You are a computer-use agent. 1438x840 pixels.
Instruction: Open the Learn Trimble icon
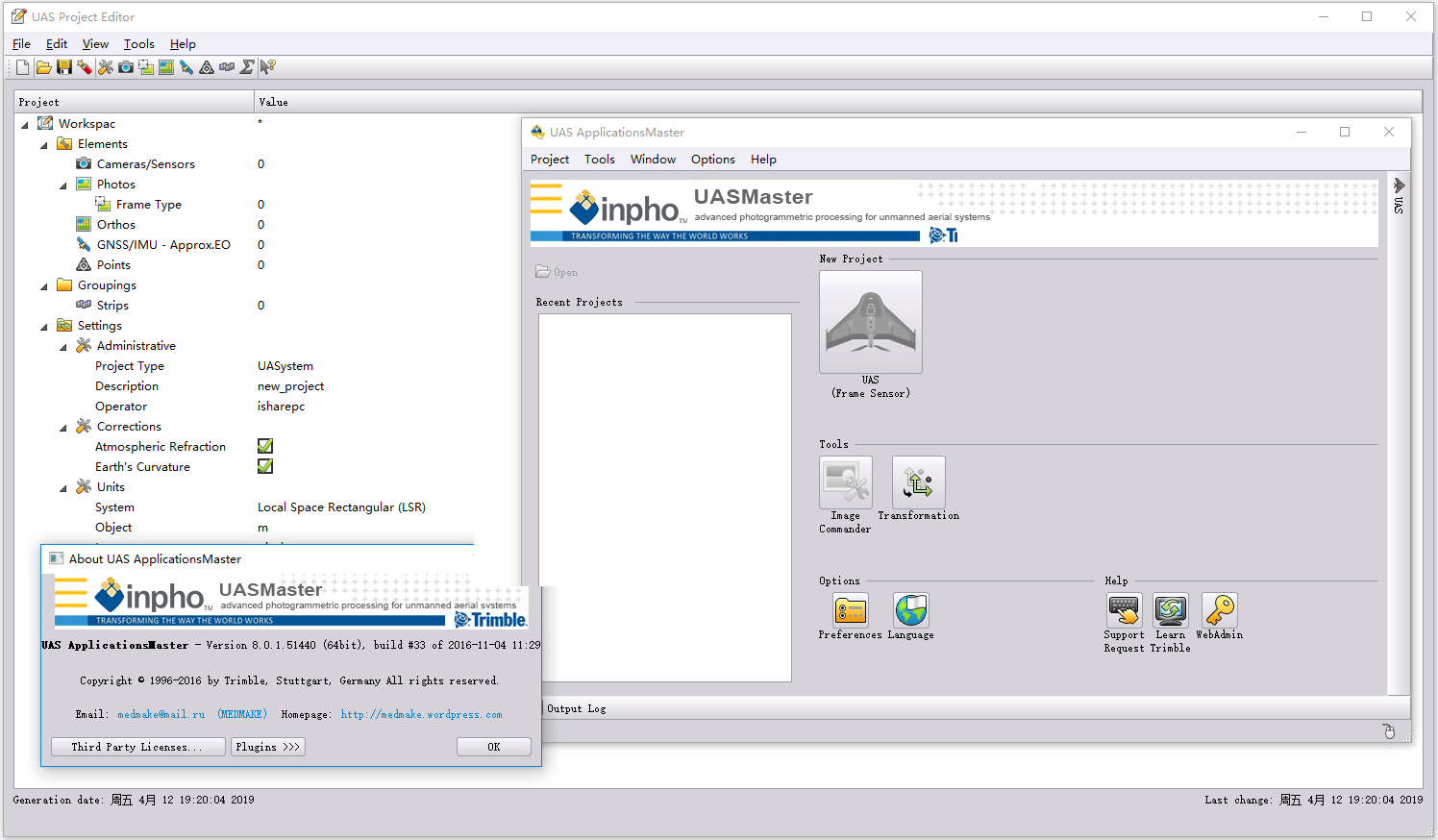[x=1171, y=610]
